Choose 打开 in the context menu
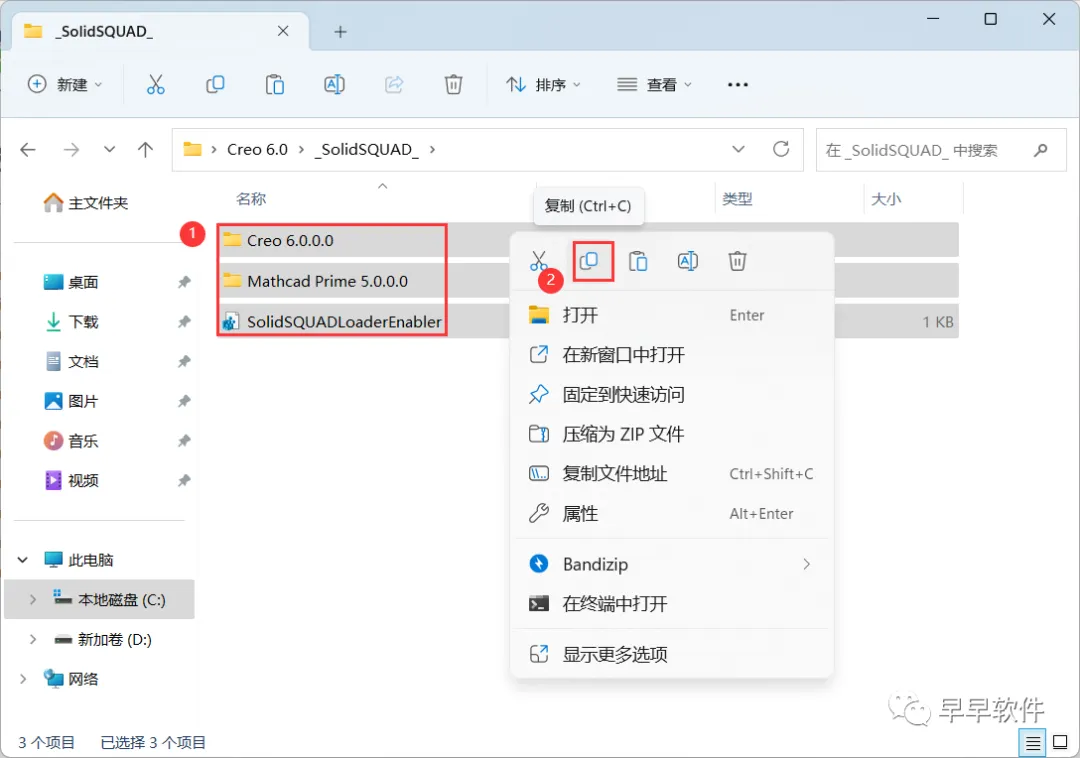The width and height of the screenshot is (1080, 758). pos(672,315)
